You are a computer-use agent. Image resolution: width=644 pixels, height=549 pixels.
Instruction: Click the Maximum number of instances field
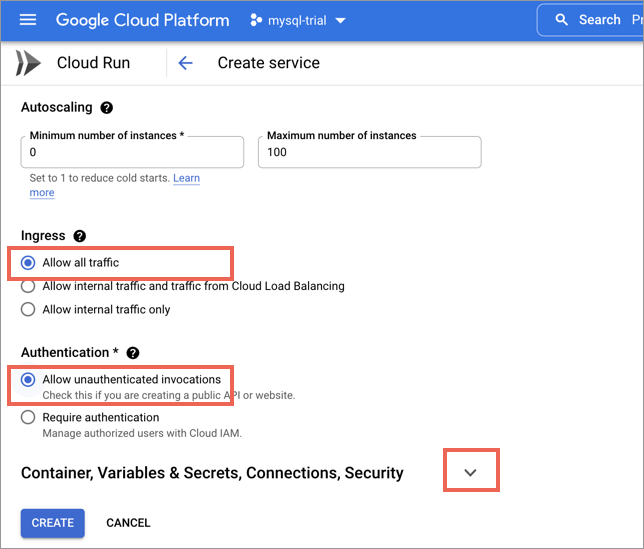click(370, 152)
